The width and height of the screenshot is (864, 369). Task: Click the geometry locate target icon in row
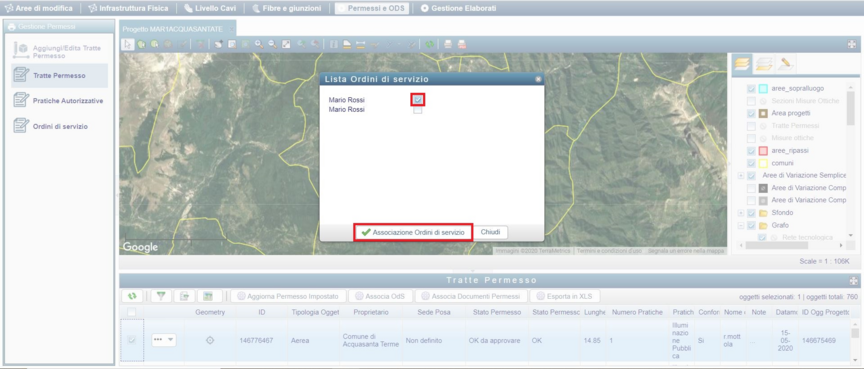[210, 340]
